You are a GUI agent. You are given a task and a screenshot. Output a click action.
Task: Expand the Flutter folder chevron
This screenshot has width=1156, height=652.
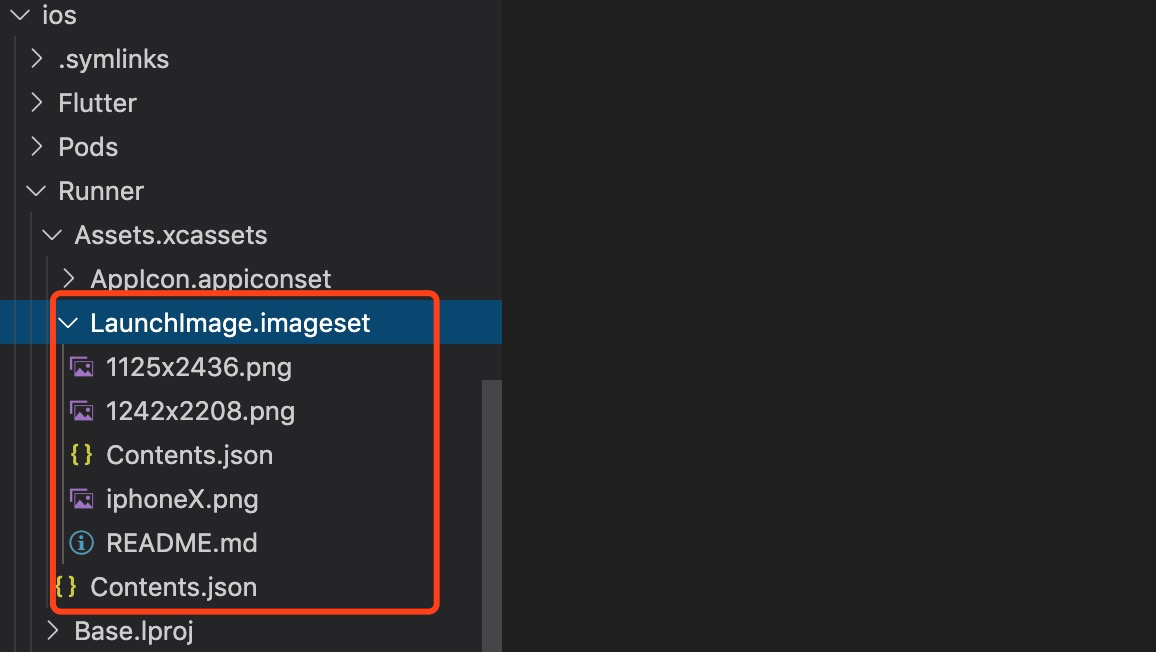37,103
